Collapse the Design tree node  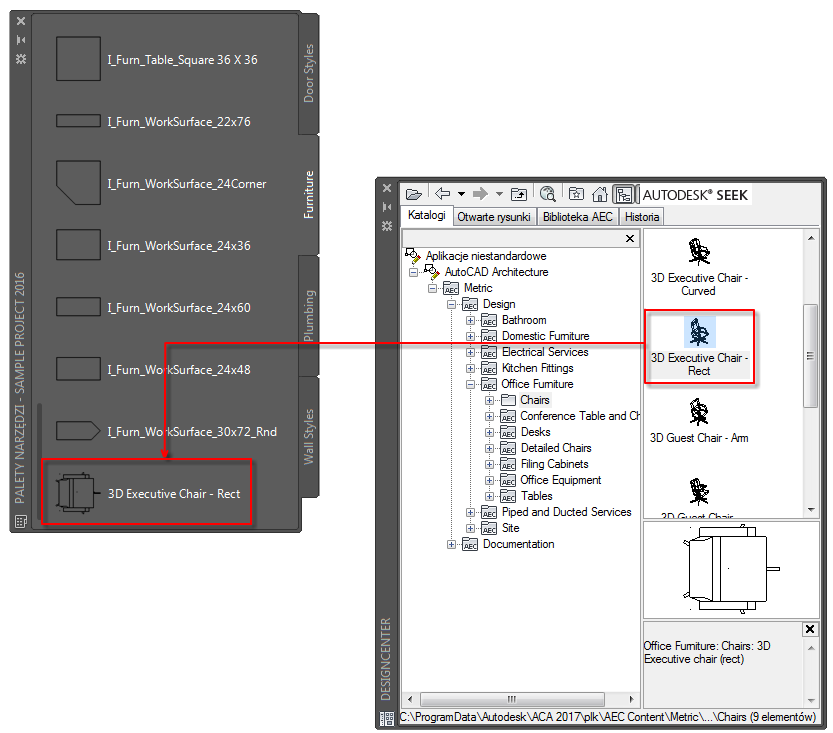point(451,304)
